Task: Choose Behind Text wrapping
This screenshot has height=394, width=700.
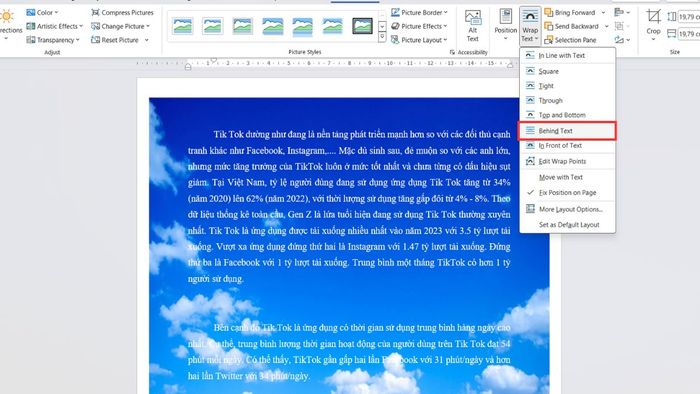Action: pos(567,131)
